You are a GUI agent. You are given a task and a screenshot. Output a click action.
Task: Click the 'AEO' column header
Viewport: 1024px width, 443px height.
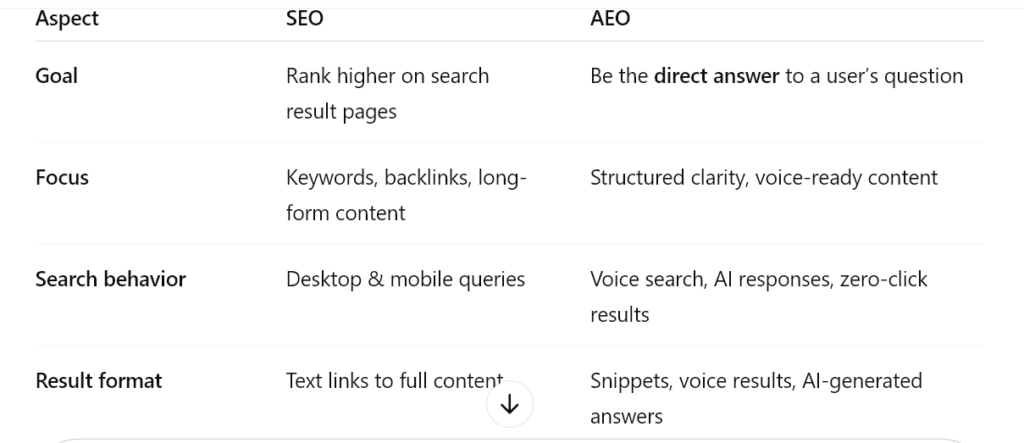(610, 18)
